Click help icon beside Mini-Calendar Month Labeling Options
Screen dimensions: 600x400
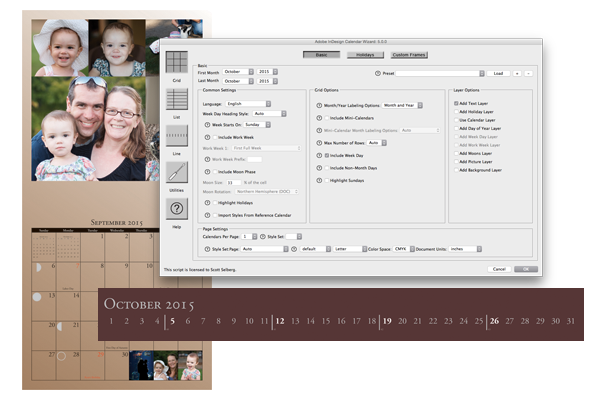point(319,131)
